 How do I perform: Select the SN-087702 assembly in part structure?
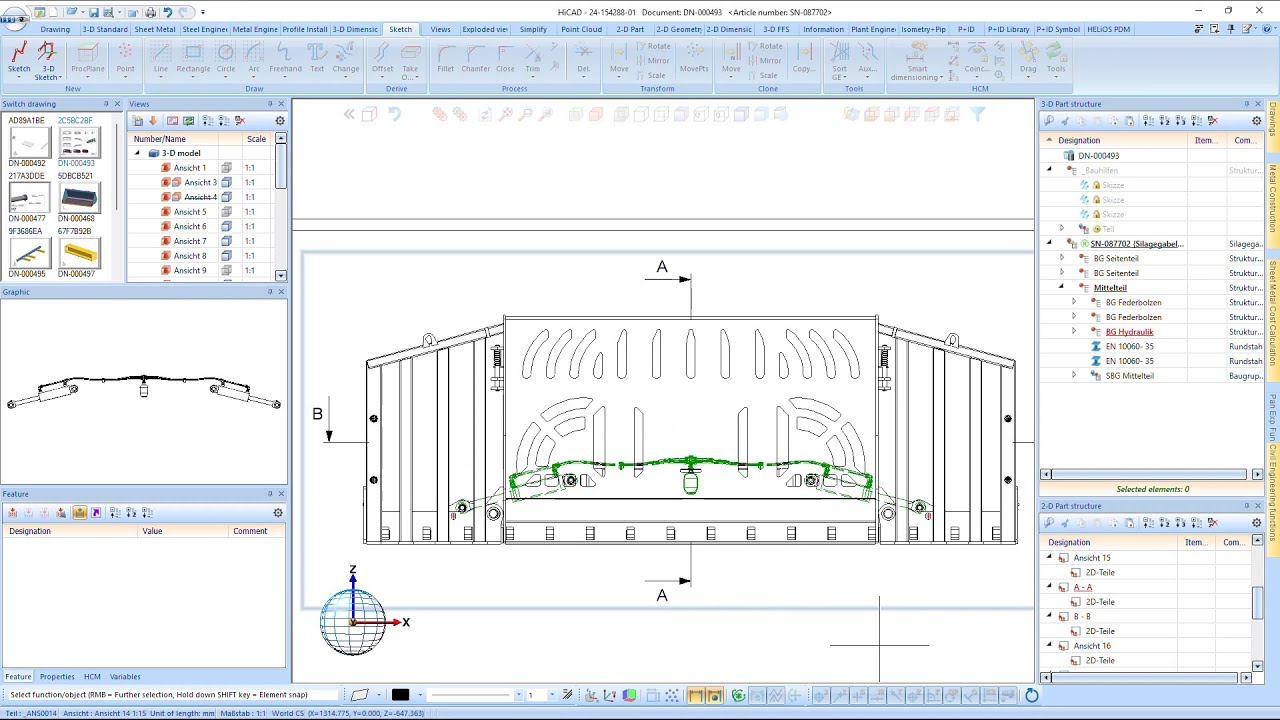point(1136,244)
